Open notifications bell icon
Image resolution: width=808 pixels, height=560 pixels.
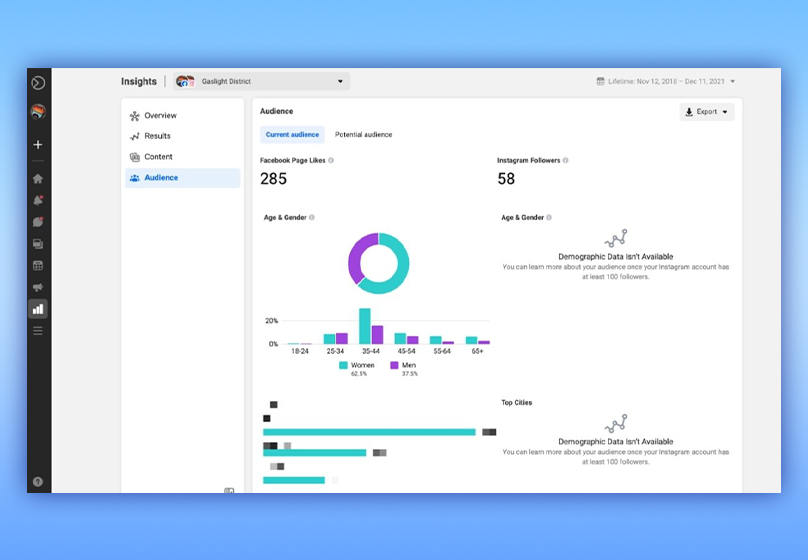click(x=38, y=200)
